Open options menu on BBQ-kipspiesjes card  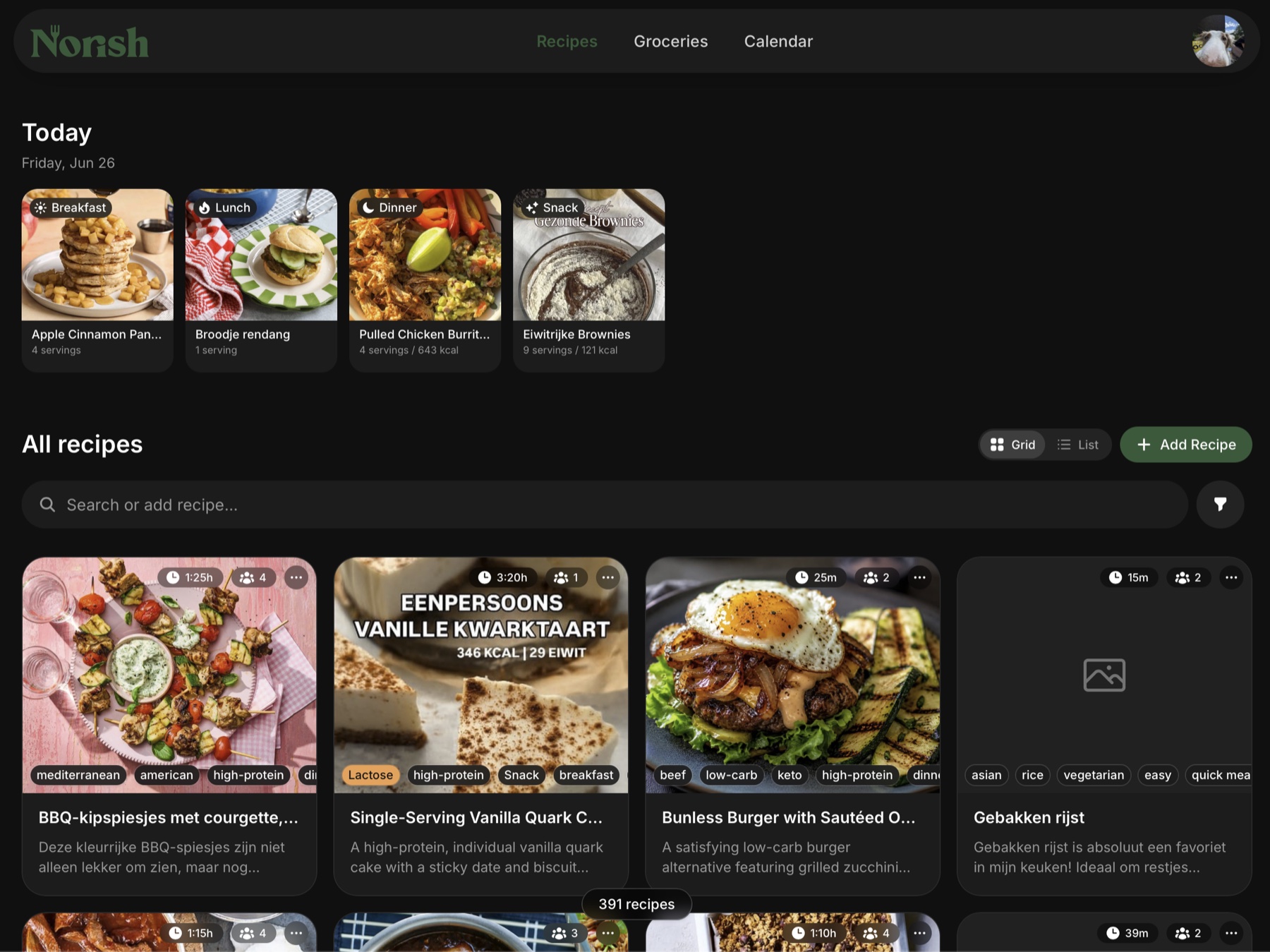click(x=296, y=577)
